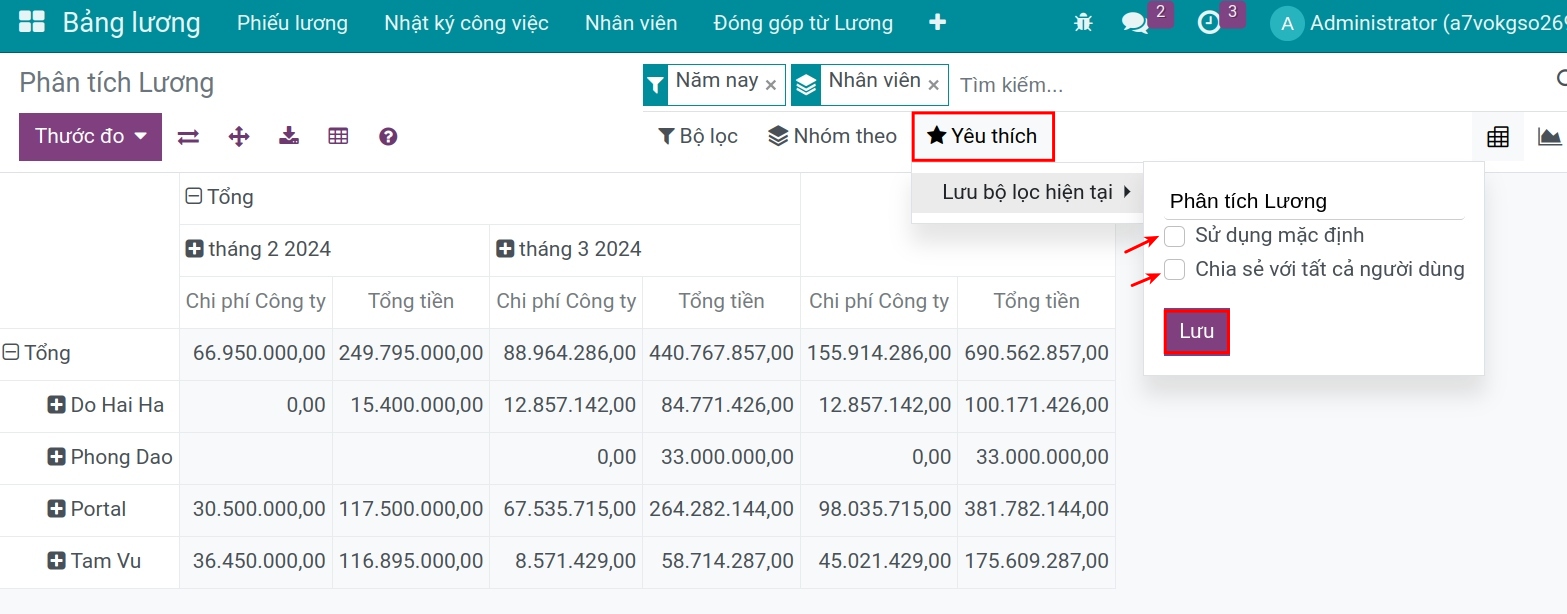This screenshot has height=614, width=1567.
Task: Insert the pivot into a spreadsheet
Action: (338, 136)
